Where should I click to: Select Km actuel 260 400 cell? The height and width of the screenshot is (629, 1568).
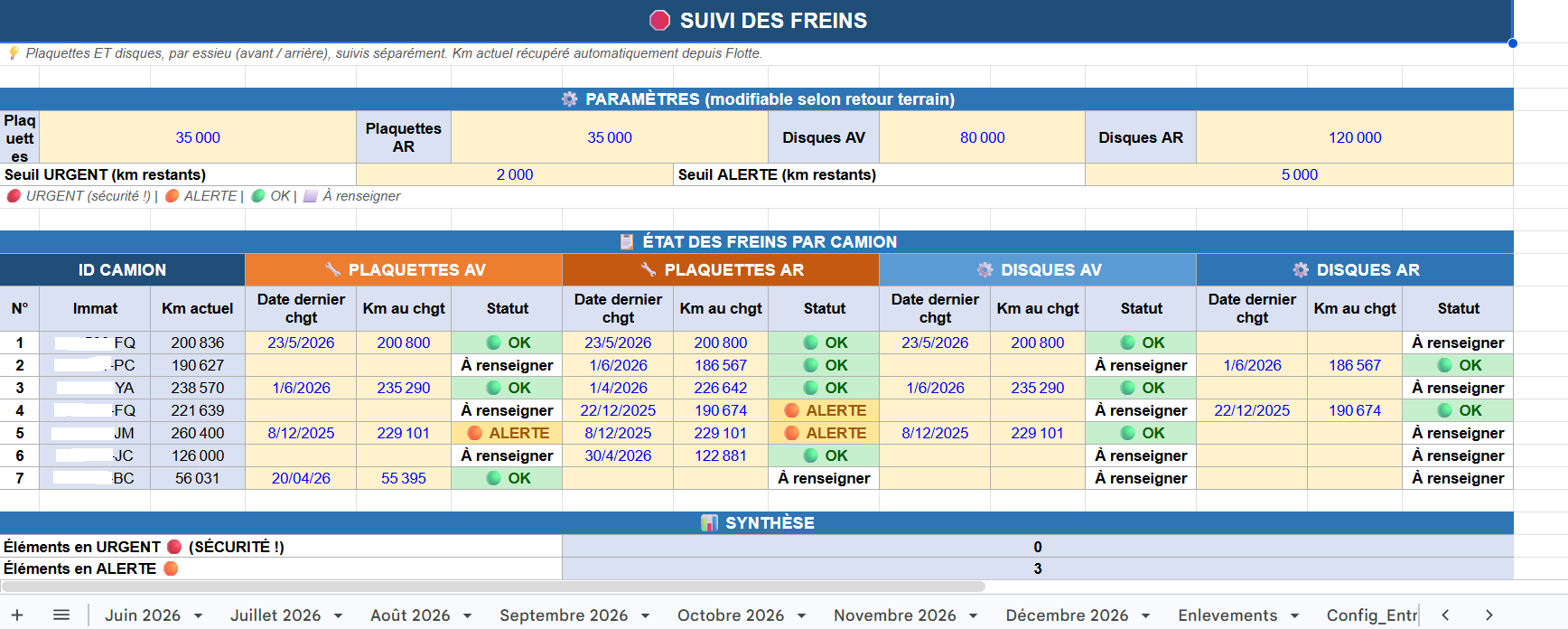click(x=198, y=433)
